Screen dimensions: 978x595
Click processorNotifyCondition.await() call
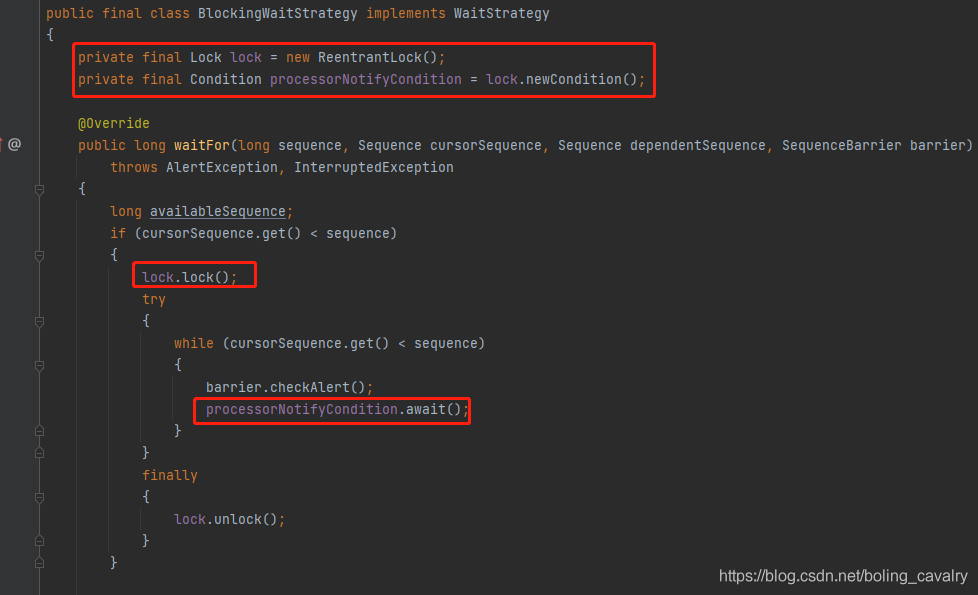coord(333,410)
